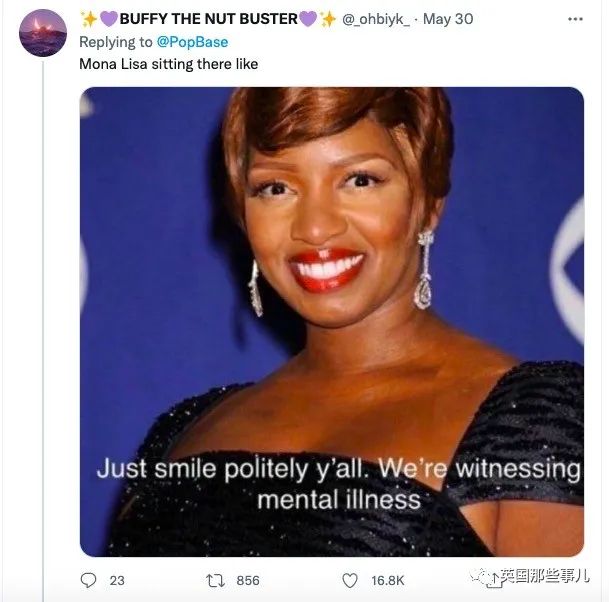Visit the @_ohbiyk_ handle
Viewport: 609px width, 602px height.
(x=376, y=19)
